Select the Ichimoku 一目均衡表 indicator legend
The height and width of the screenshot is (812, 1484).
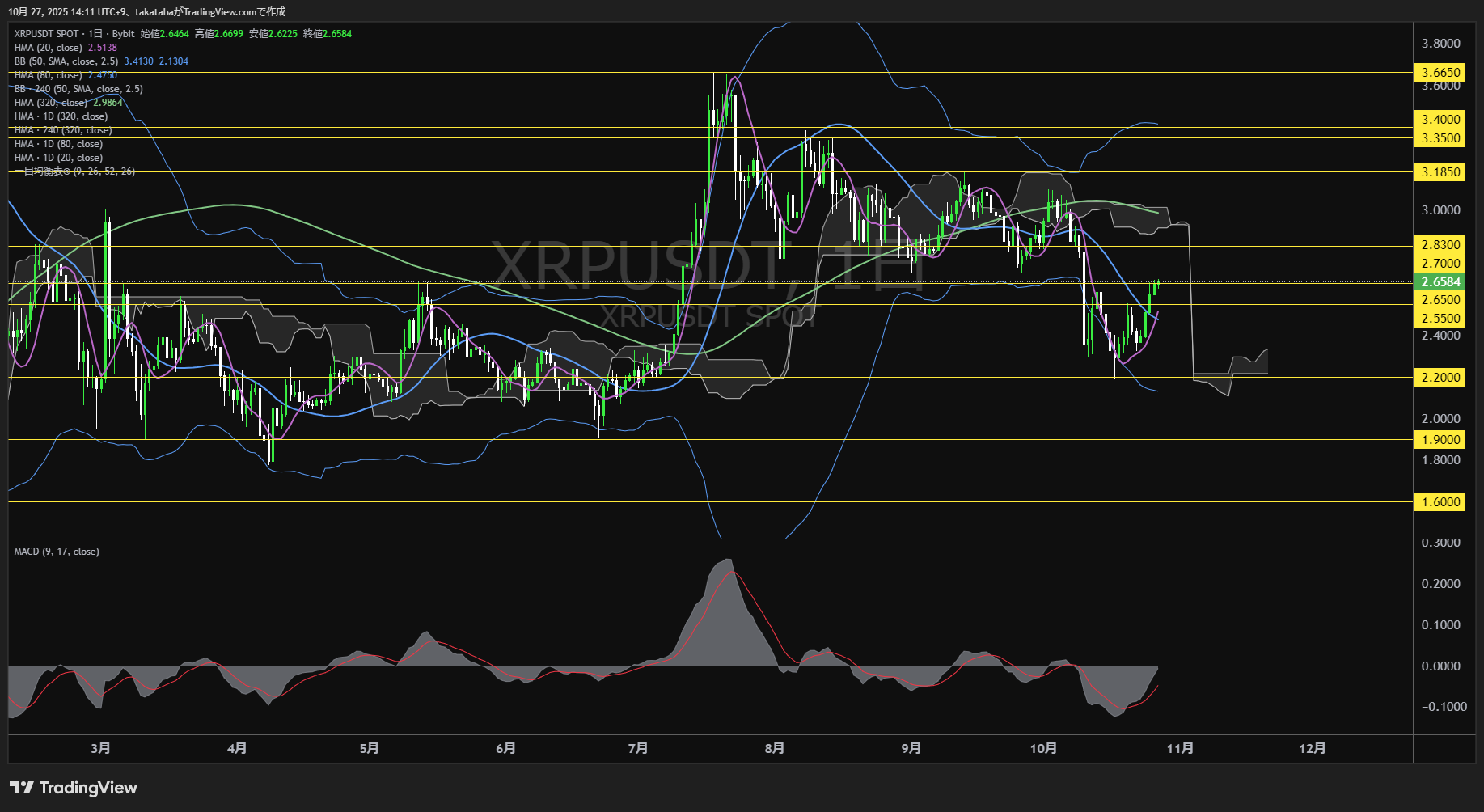[74, 171]
